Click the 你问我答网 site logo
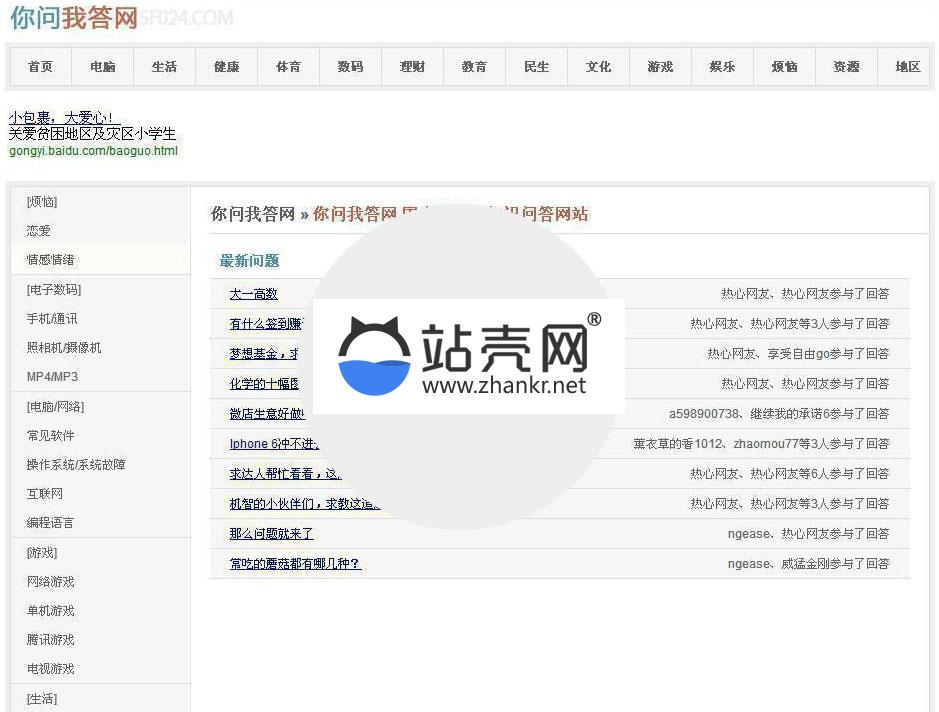This screenshot has height=712, width=939. point(74,18)
